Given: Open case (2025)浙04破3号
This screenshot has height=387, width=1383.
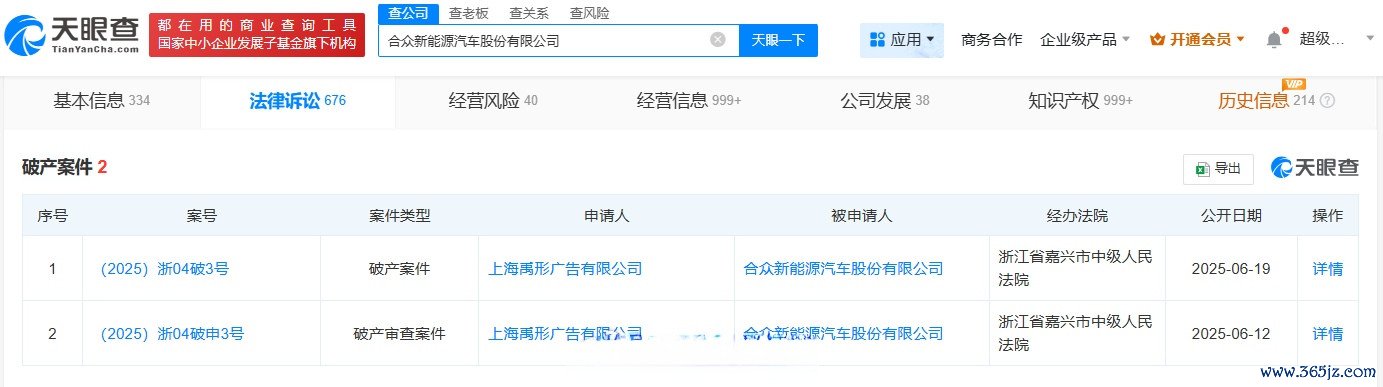Looking at the screenshot, I should click(164, 268).
